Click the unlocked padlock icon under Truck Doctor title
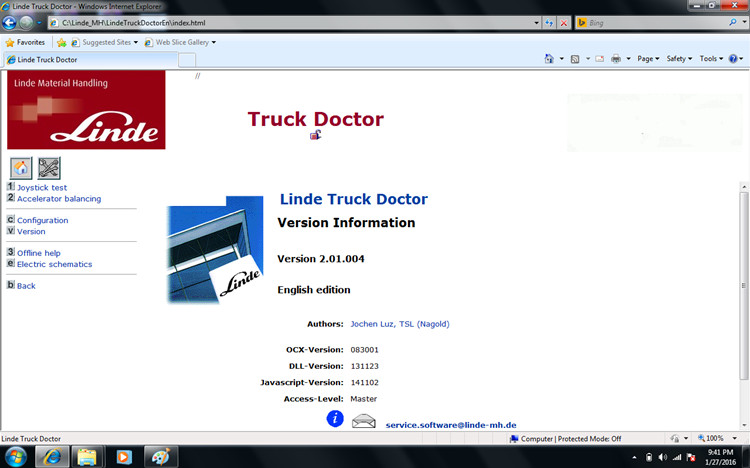Image resolution: width=750 pixels, height=468 pixels. coord(315,135)
